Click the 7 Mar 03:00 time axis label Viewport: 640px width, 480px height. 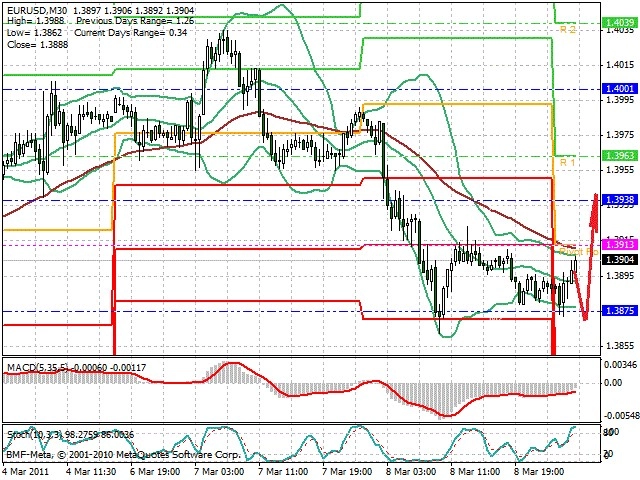[219, 471]
